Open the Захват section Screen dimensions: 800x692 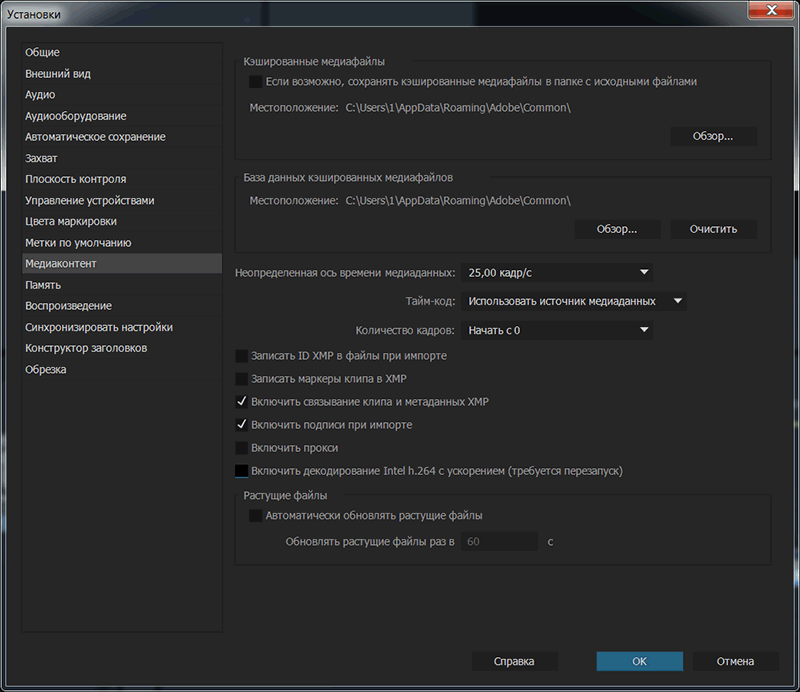122,158
